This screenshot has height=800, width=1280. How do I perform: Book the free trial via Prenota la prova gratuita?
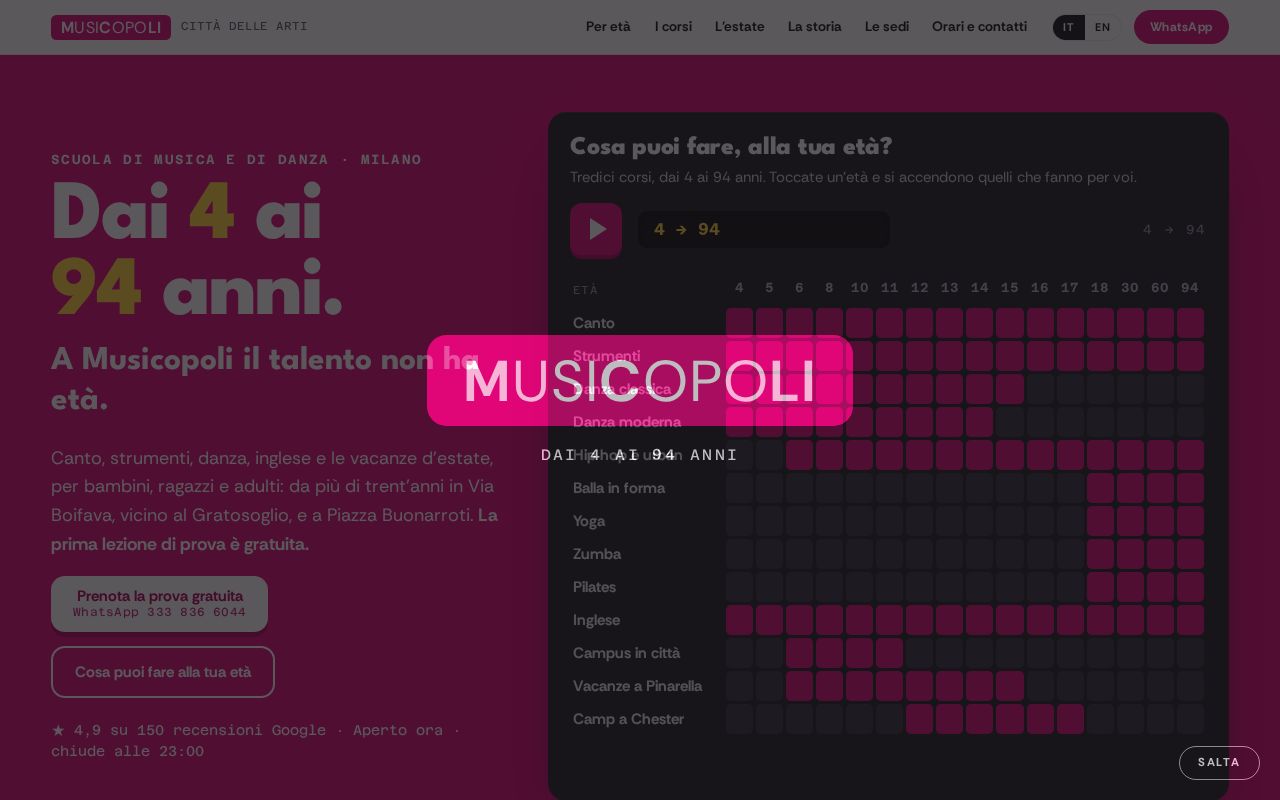159,603
